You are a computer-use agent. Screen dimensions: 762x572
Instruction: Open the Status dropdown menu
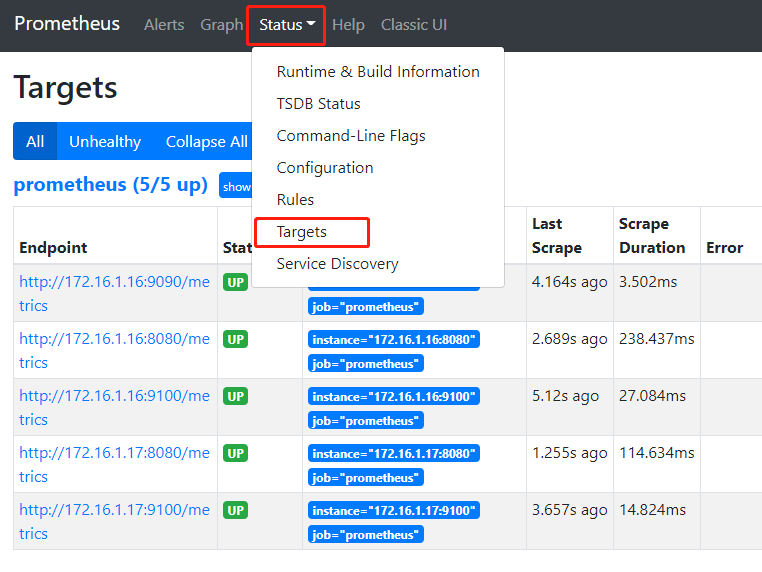point(287,25)
